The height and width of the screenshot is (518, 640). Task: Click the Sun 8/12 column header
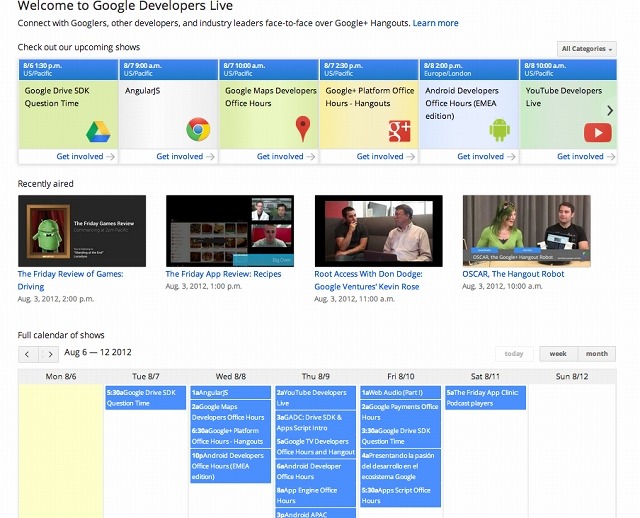pyautogui.click(x=572, y=376)
